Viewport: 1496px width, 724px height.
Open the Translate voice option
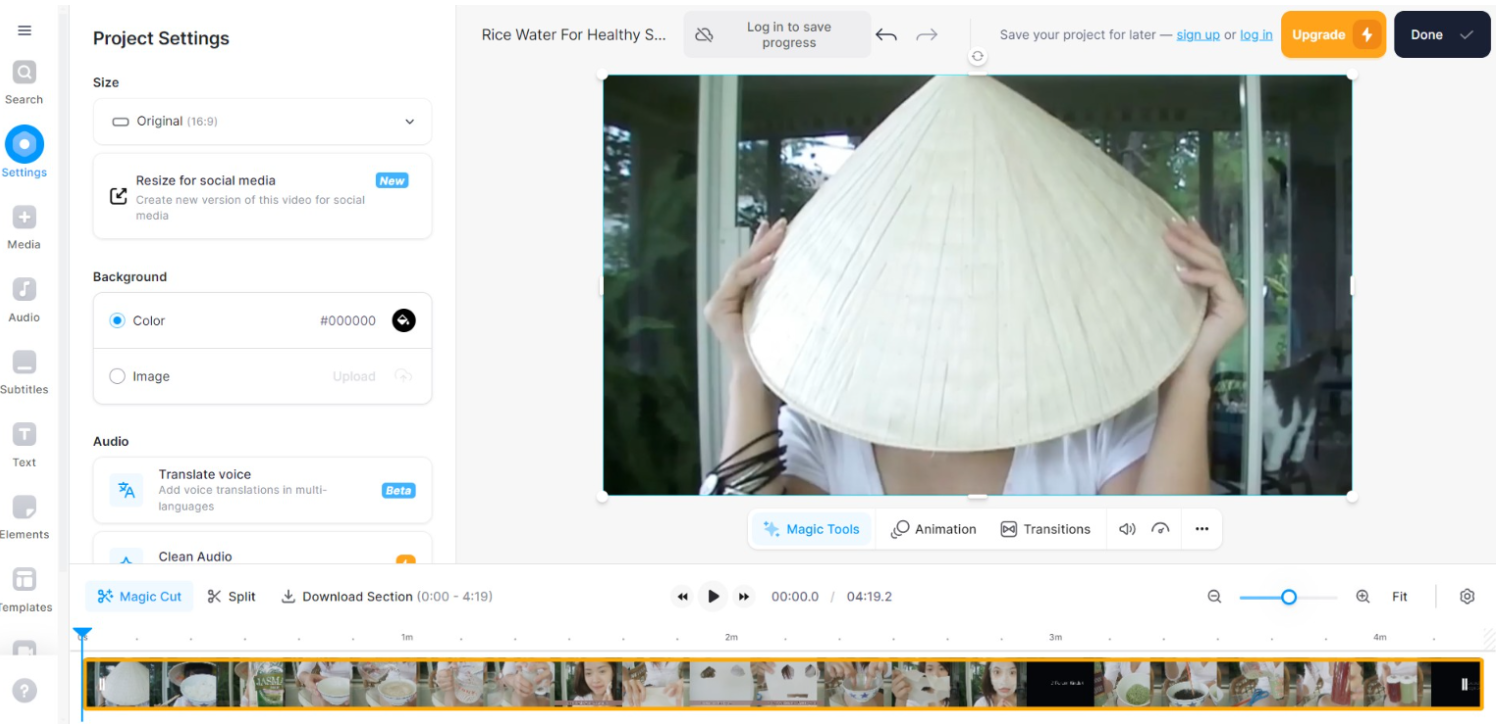click(262, 490)
